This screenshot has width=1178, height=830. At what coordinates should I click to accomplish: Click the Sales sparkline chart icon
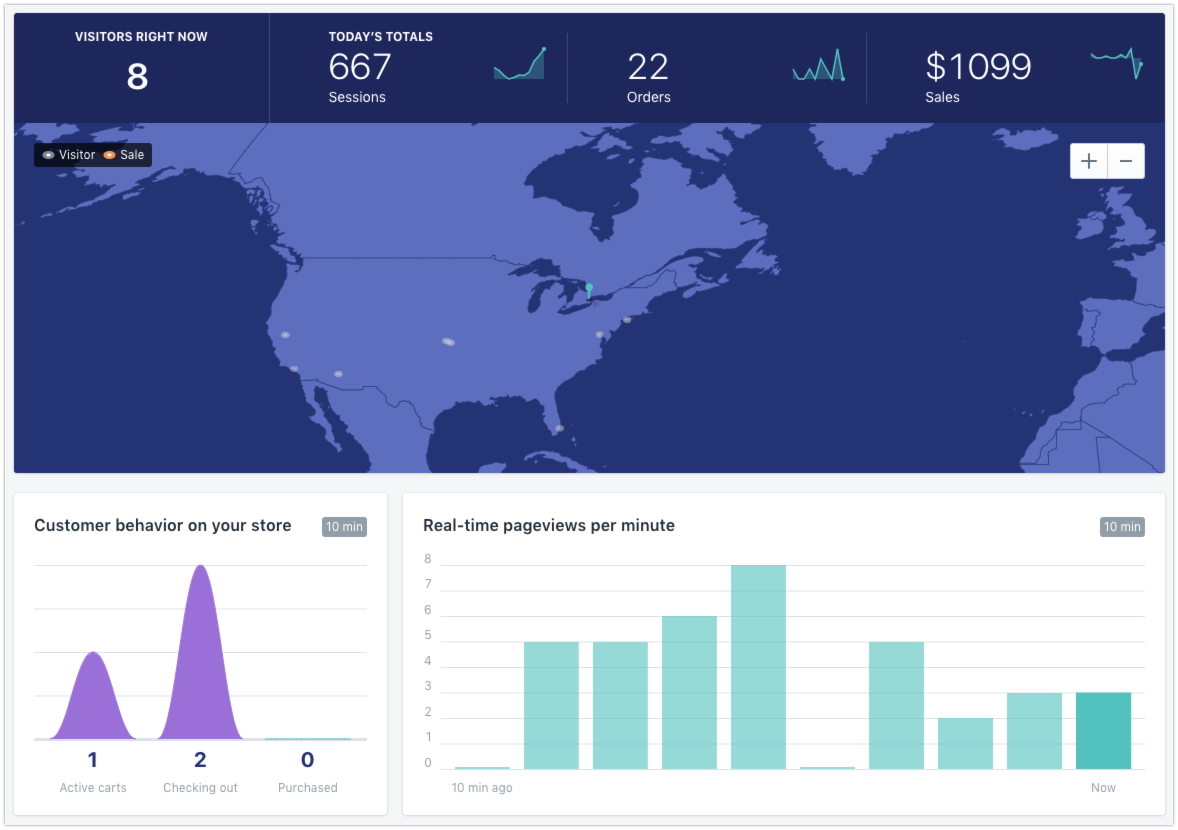(x=1117, y=63)
